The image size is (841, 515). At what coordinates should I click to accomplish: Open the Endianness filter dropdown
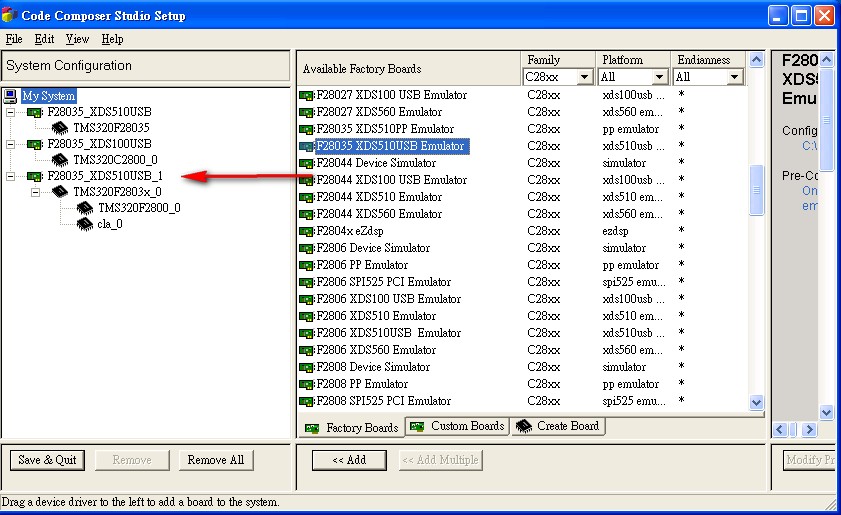pyautogui.click(x=735, y=77)
